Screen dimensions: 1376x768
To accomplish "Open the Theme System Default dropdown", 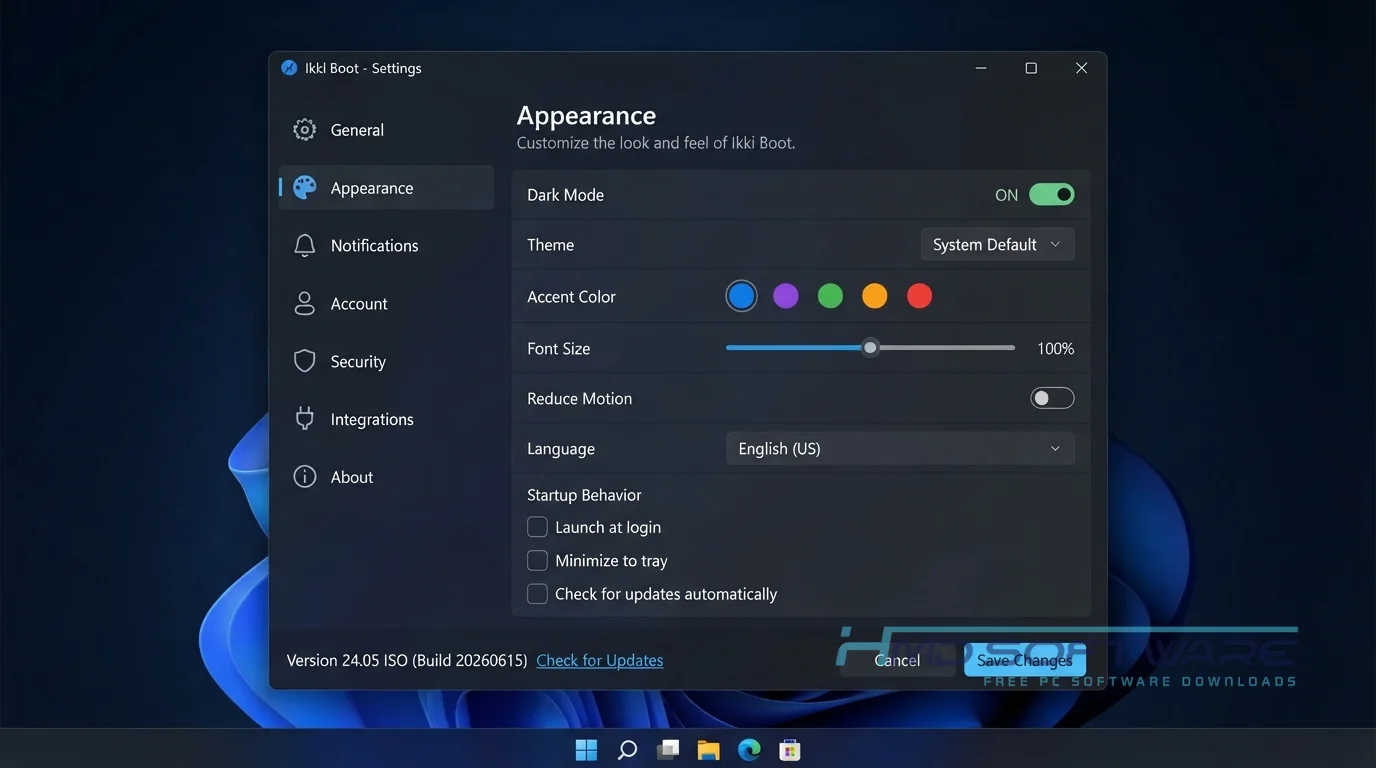I will pyautogui.click(x=997, y=244).
